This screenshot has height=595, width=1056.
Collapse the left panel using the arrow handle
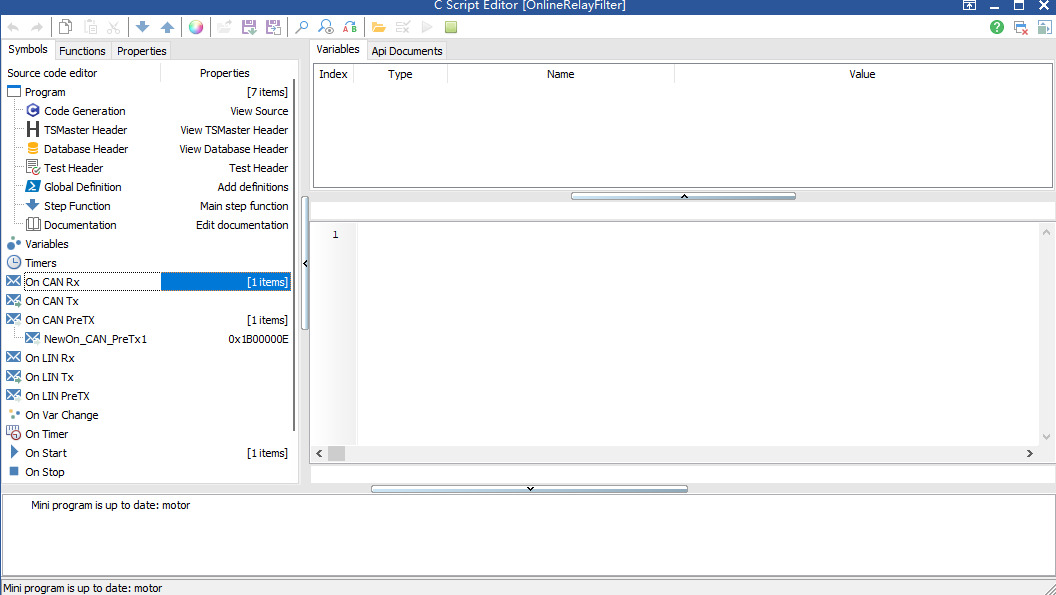(x=305, y=263)
